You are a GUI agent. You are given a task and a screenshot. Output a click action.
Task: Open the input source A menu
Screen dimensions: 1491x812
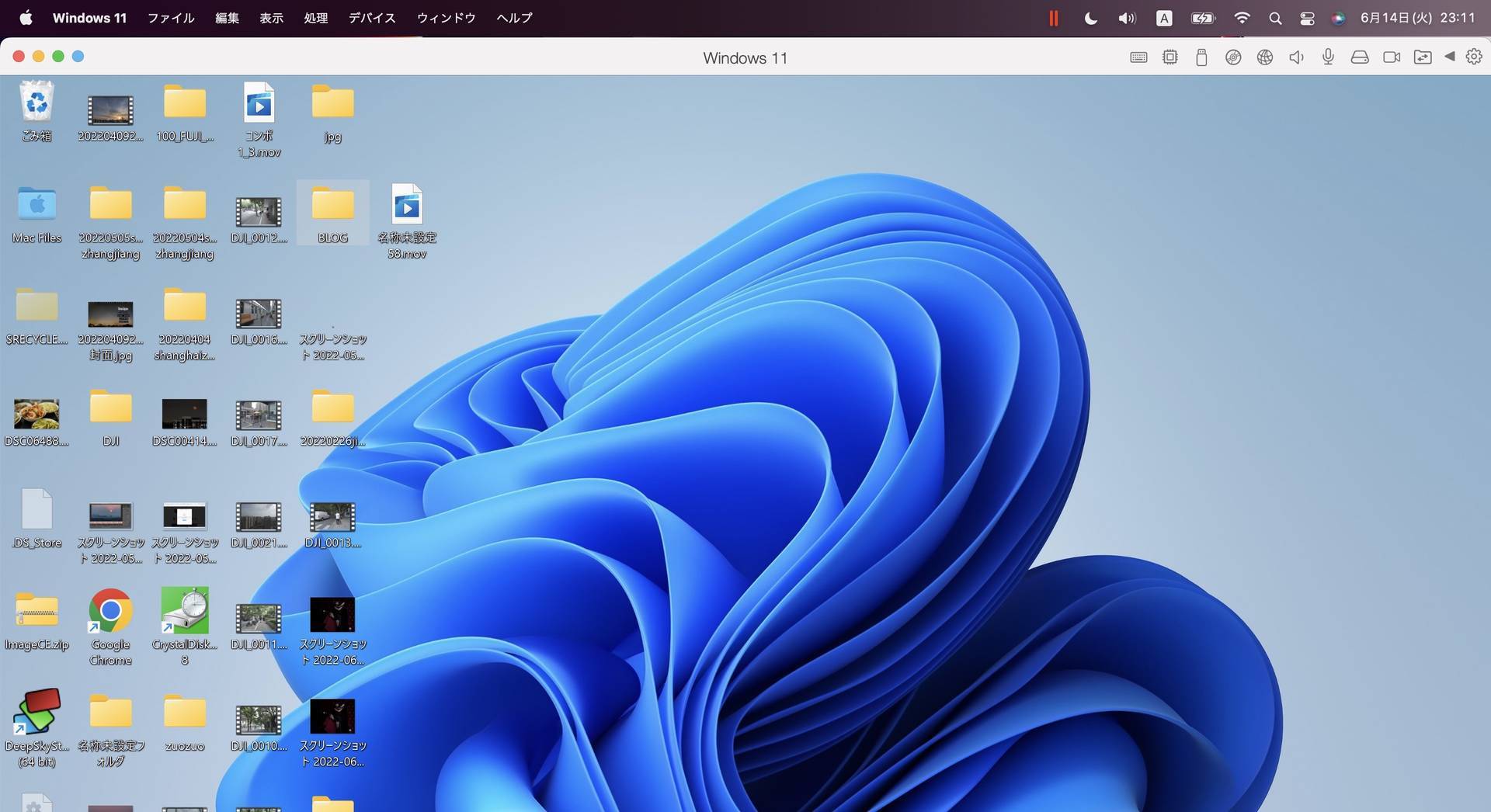tap(1164, 18)
